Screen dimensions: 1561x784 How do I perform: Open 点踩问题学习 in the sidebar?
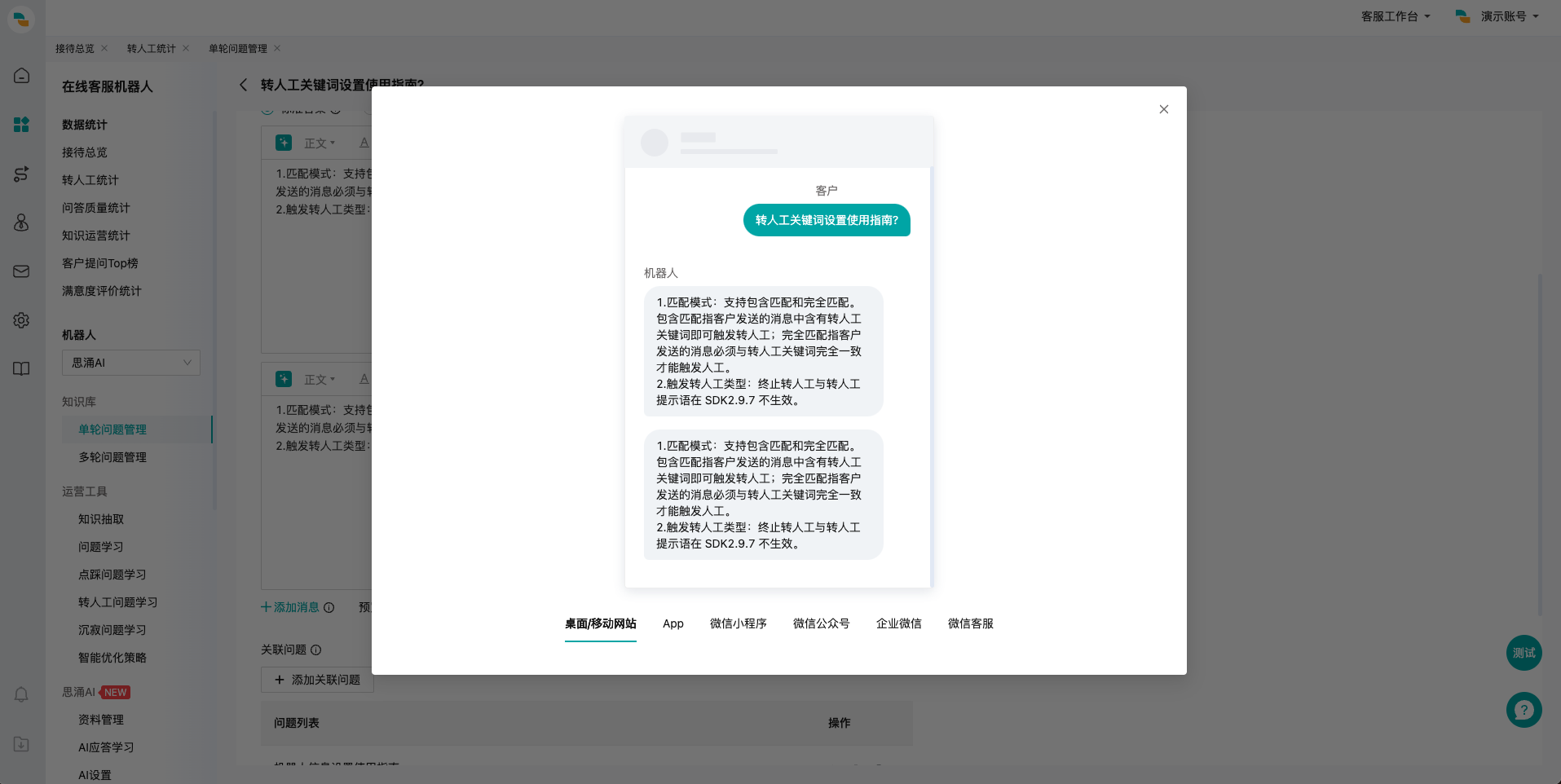[112, 575]
